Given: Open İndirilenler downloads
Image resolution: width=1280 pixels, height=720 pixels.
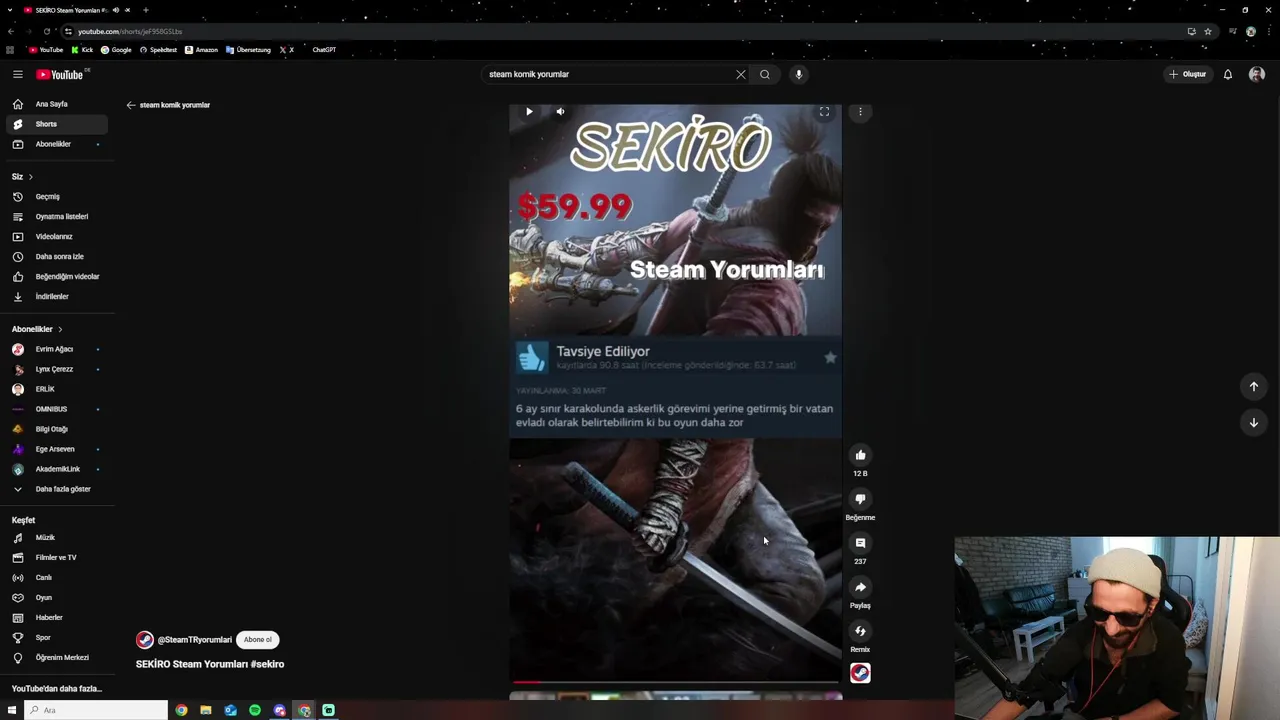Looking at the screenshot, I should (x=55, y=297).
